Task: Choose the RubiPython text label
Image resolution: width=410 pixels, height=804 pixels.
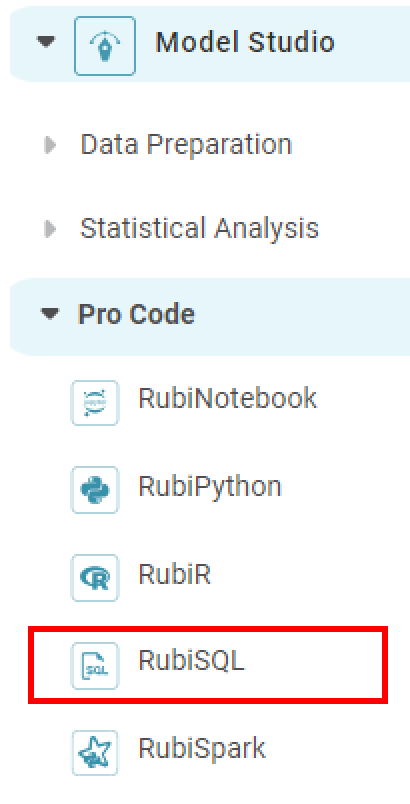Action: (x=210, y=487)
